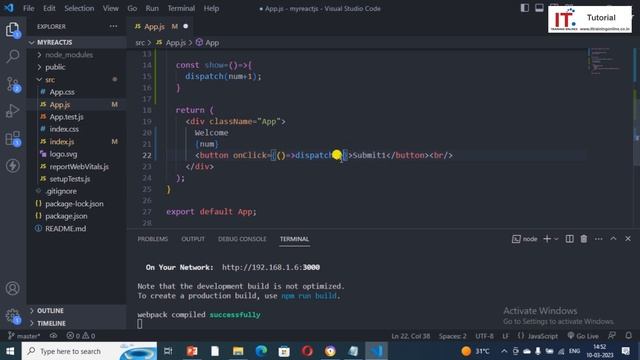The height and width of the screenshot is (360, 640).
Task: Open the Selection menu
Action: pyautogui.click(x=79, y=8)
